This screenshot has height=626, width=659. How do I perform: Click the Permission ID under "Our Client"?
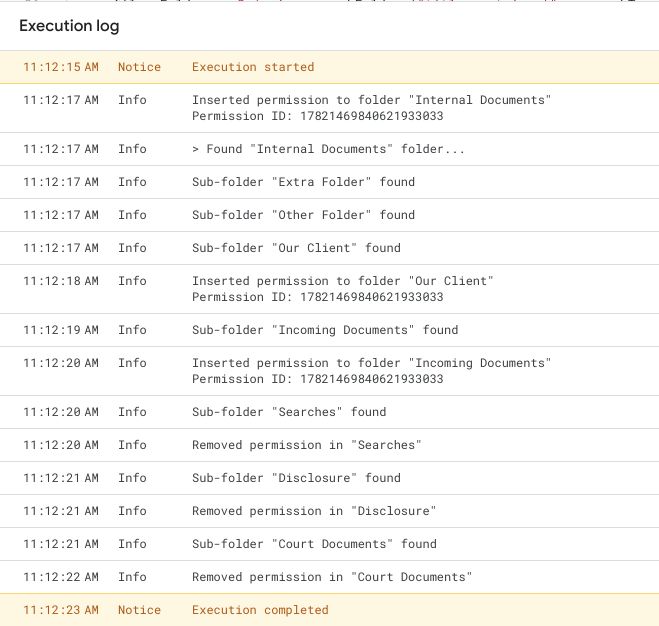[x=318, y=297]
